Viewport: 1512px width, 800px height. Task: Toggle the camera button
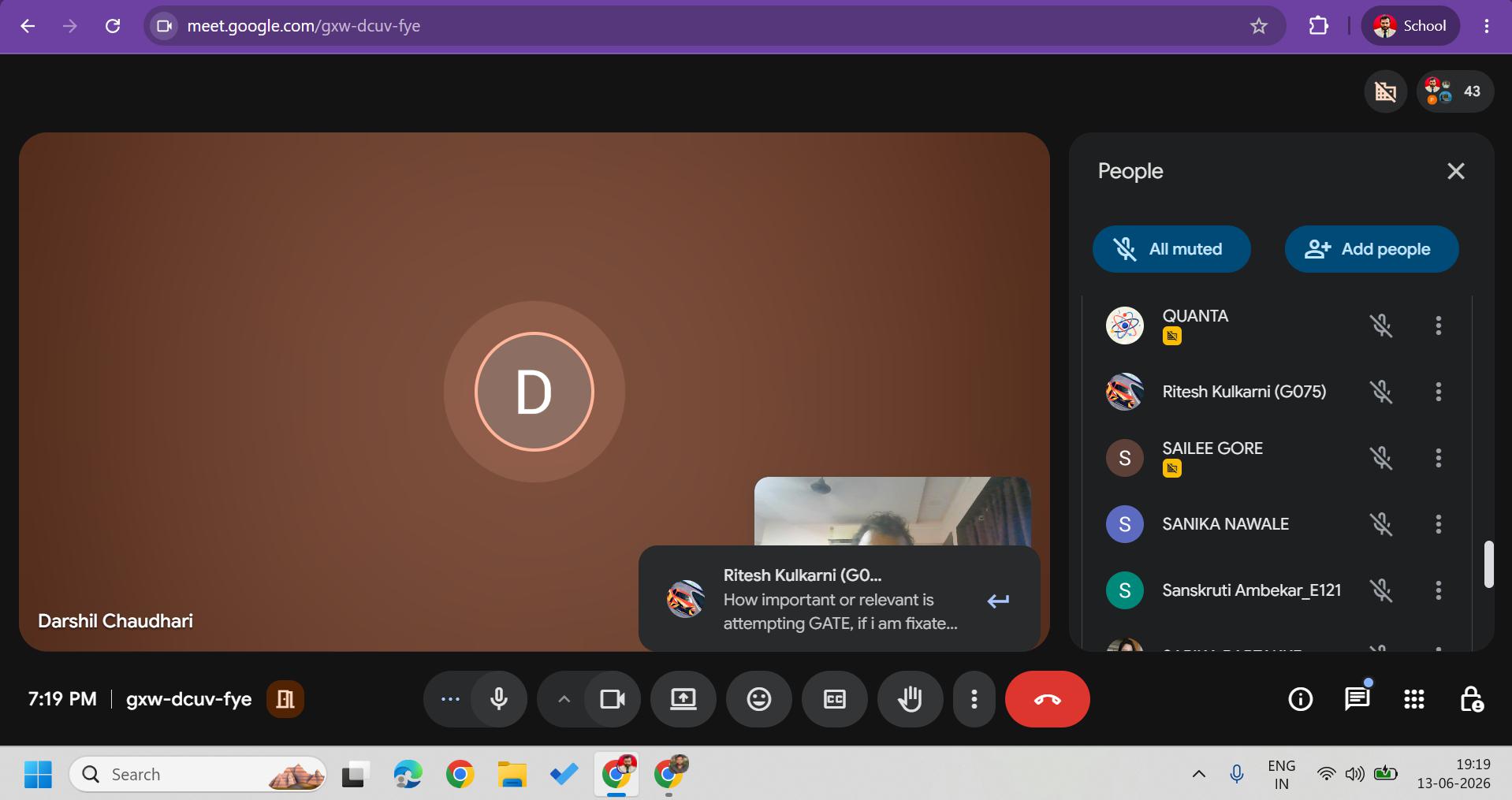click(x=613, y=699)
